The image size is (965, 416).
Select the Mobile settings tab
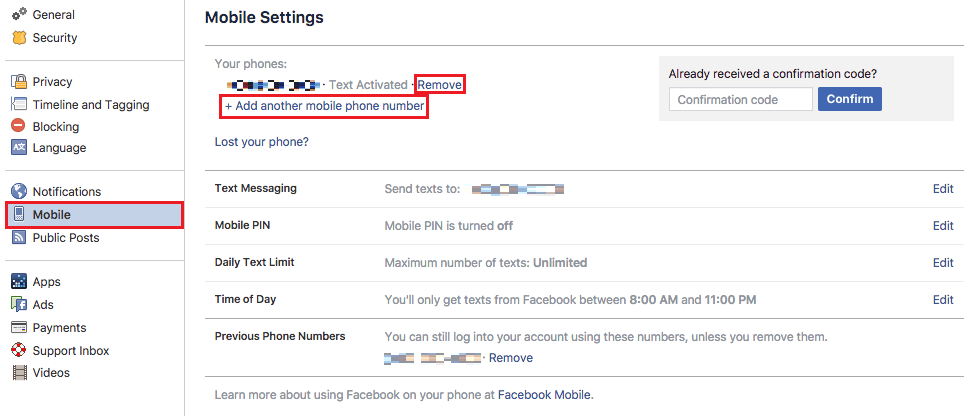pyautogui.click(x=51, y=215)
